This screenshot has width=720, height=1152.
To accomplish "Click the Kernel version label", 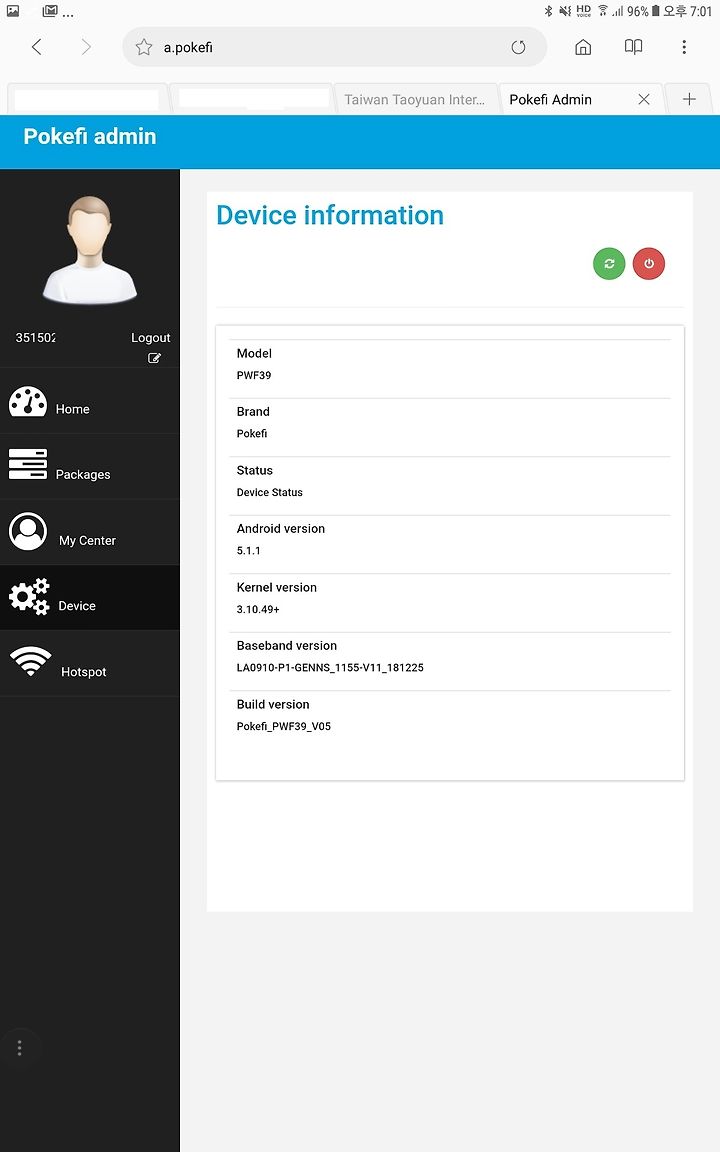I will pyautogui.click(x=276, y=587).
